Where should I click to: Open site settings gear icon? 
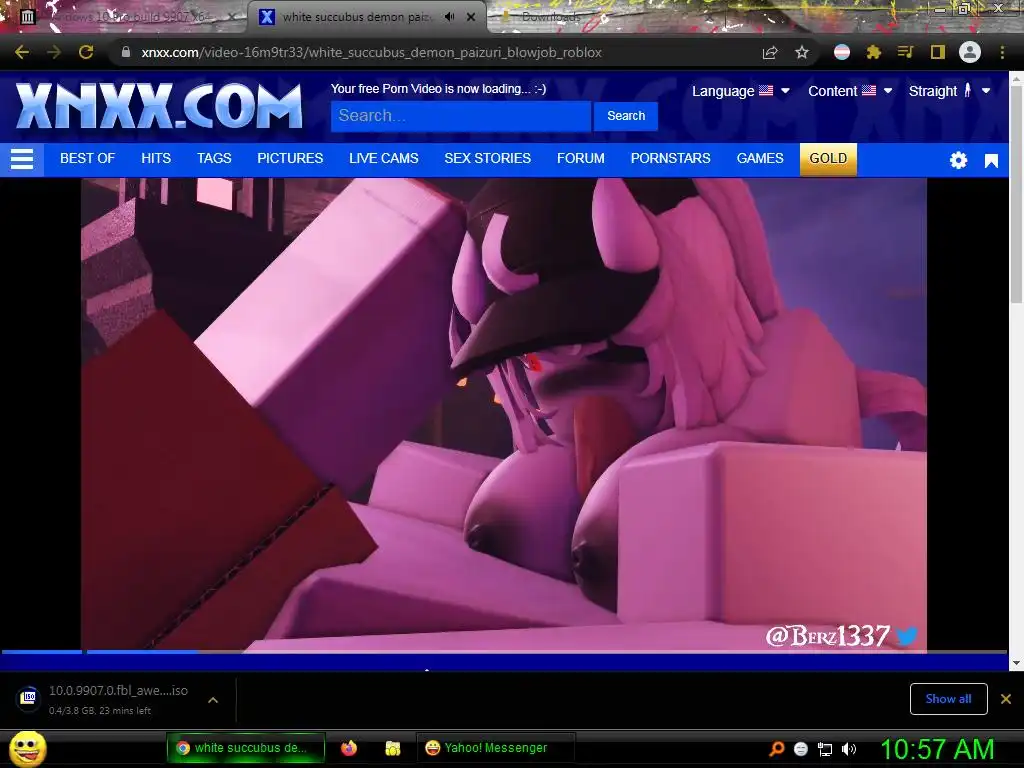point(958,160)
